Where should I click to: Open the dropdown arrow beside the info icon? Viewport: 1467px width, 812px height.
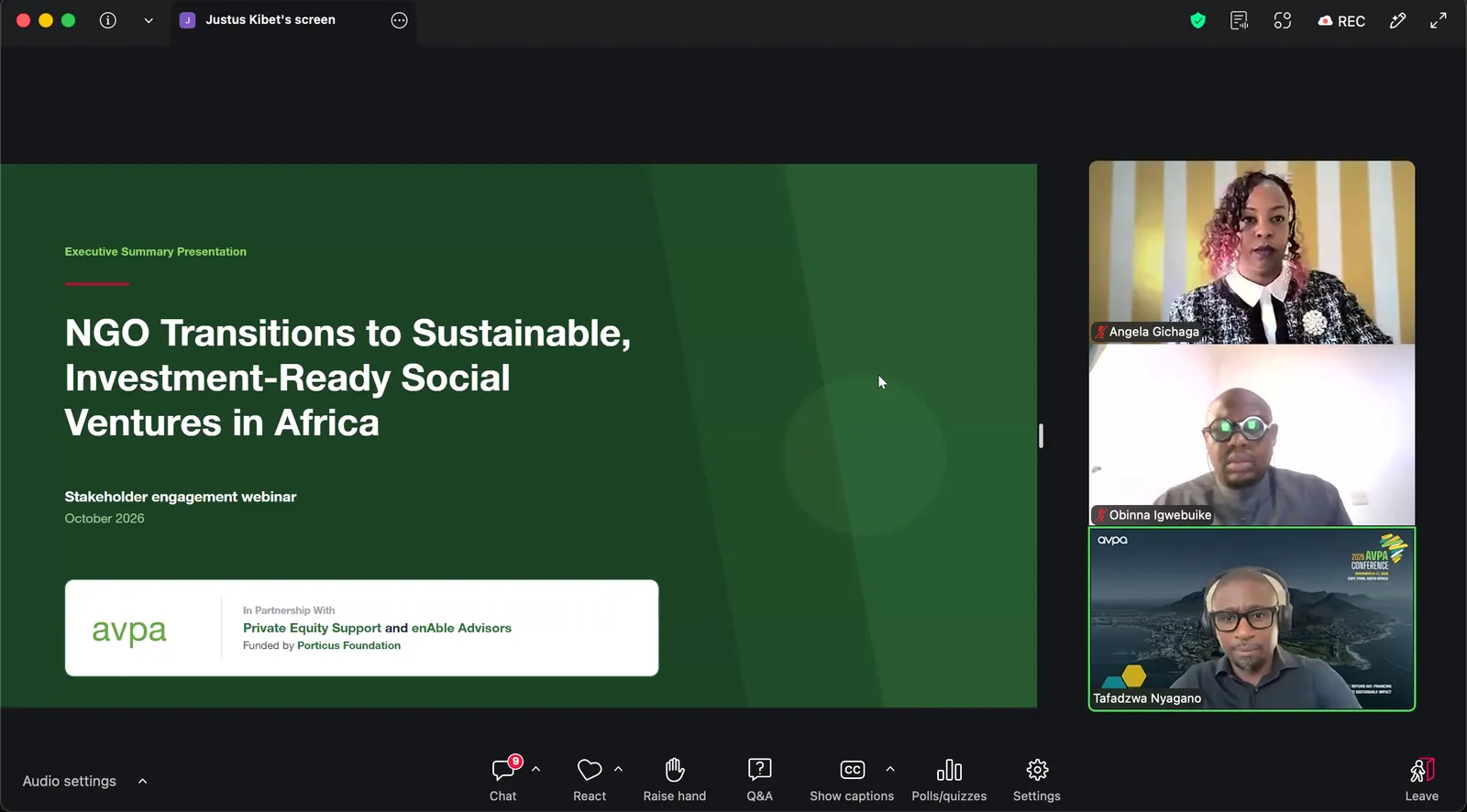click(x=149, y=20)
